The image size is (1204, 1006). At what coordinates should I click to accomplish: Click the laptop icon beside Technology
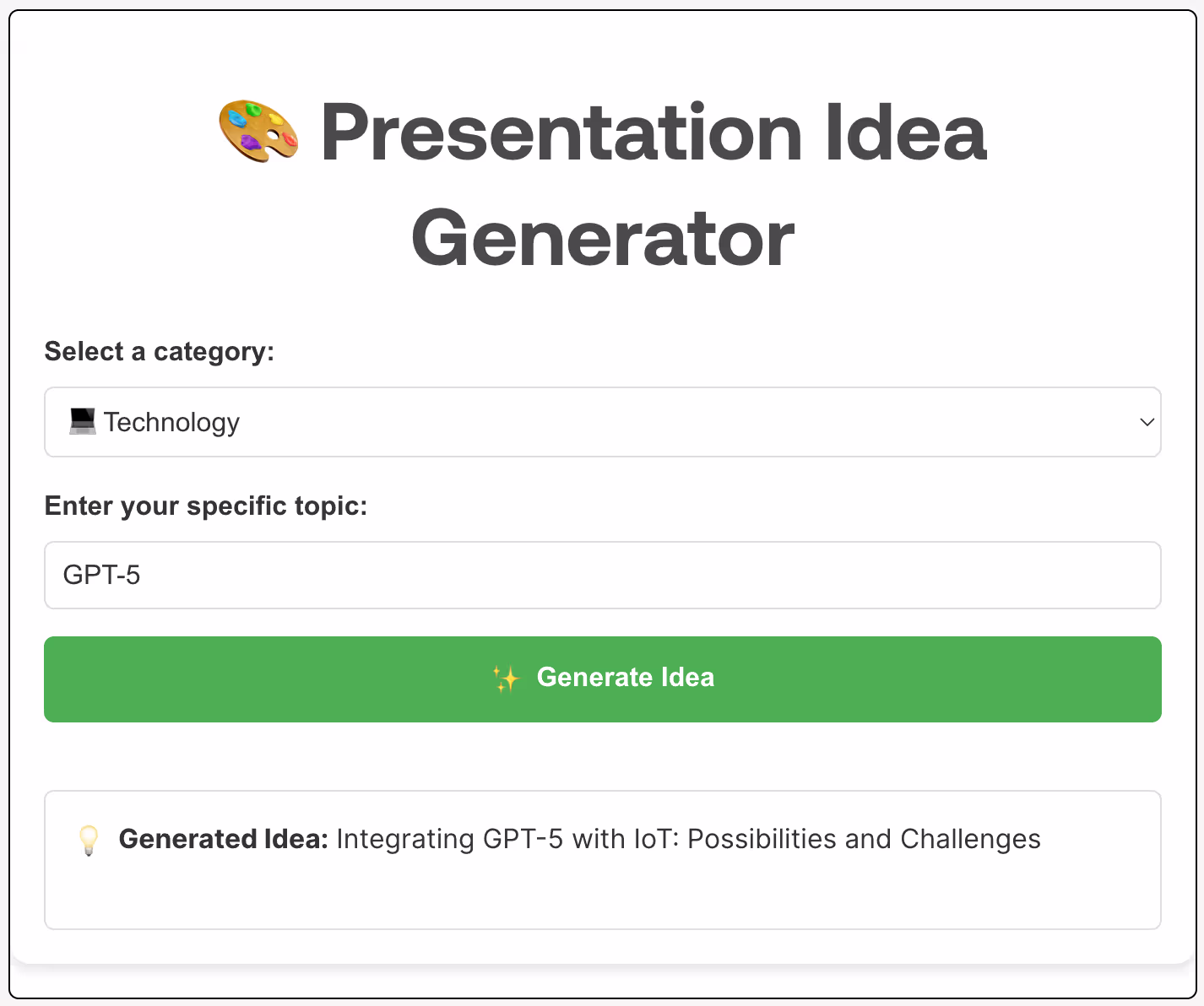83,421
